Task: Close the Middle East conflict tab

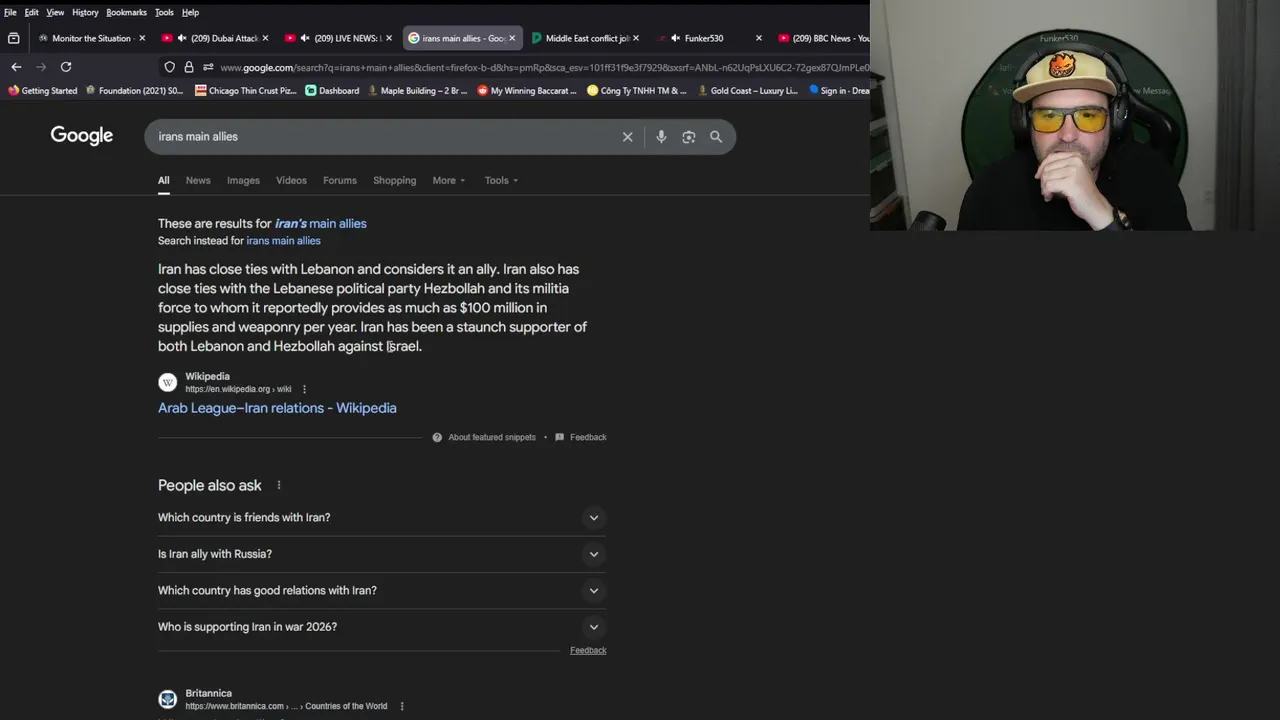Action: (635, 38)
